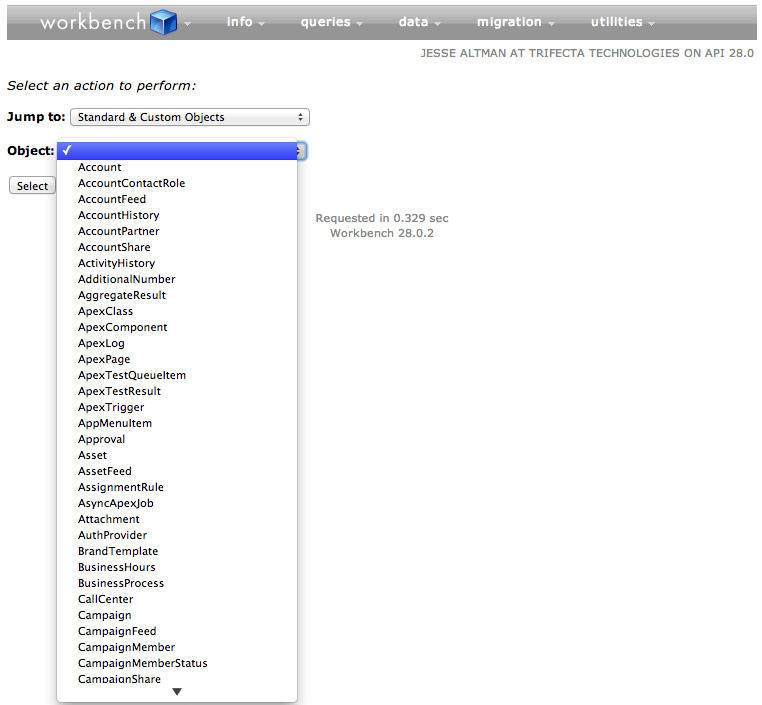Choose Asset object
This screenshot has height=705, width=762.
tap(177, 456)
